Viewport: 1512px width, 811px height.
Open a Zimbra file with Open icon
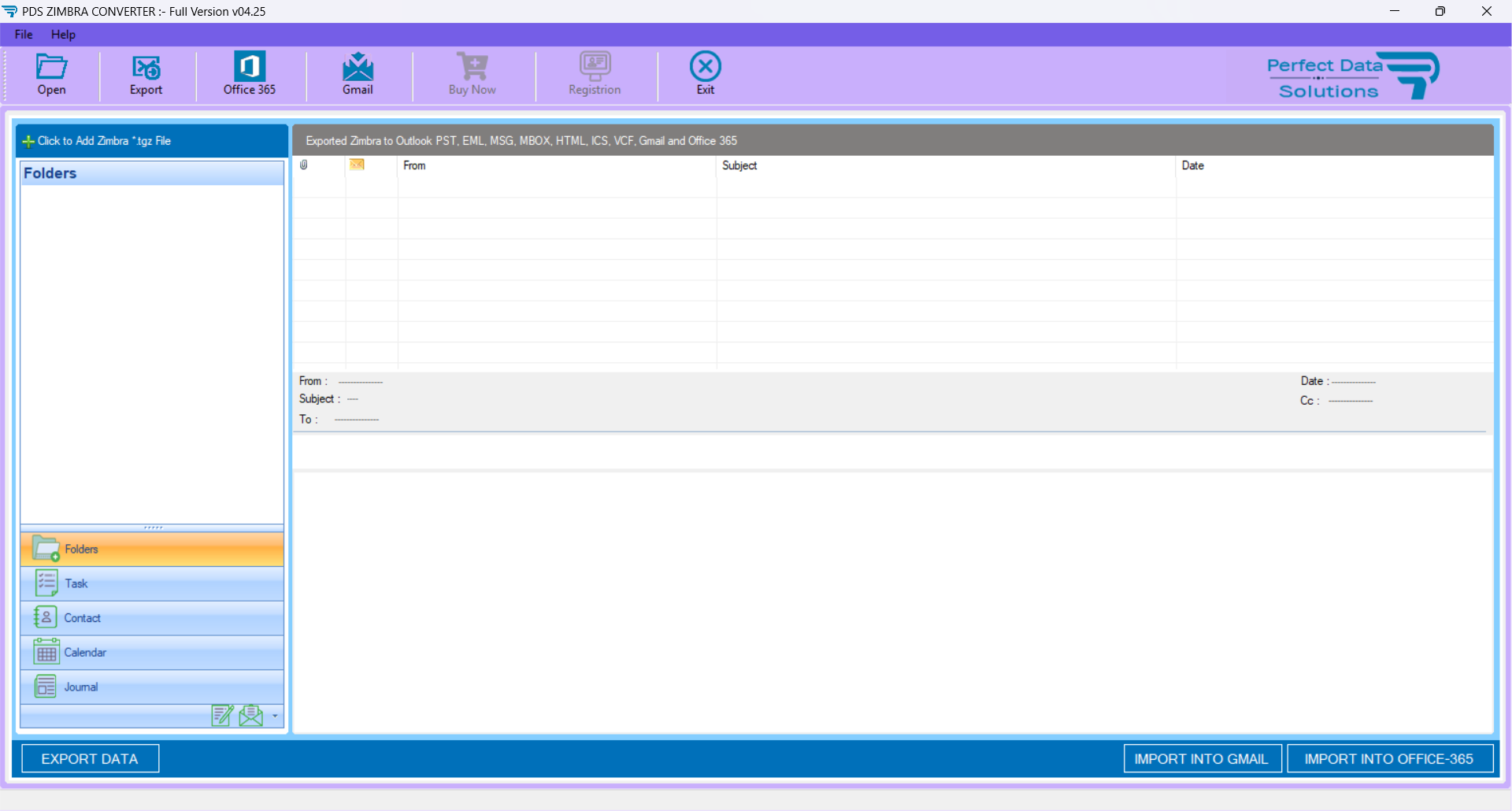pos(52,75)
